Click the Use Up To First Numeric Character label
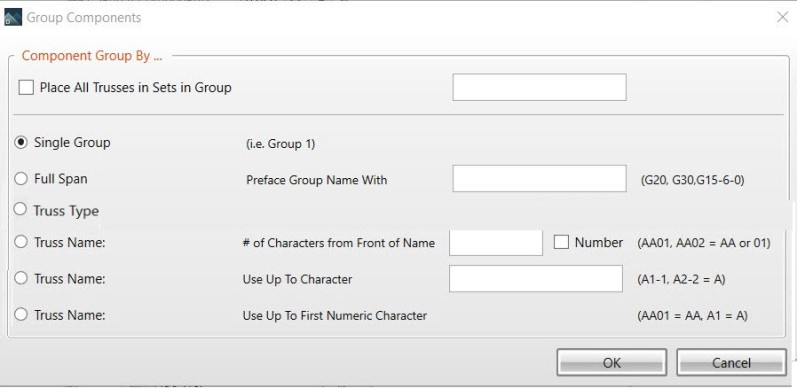Image resolution: width=797 pixels, height=388 pixels. [x=334, y=316]
